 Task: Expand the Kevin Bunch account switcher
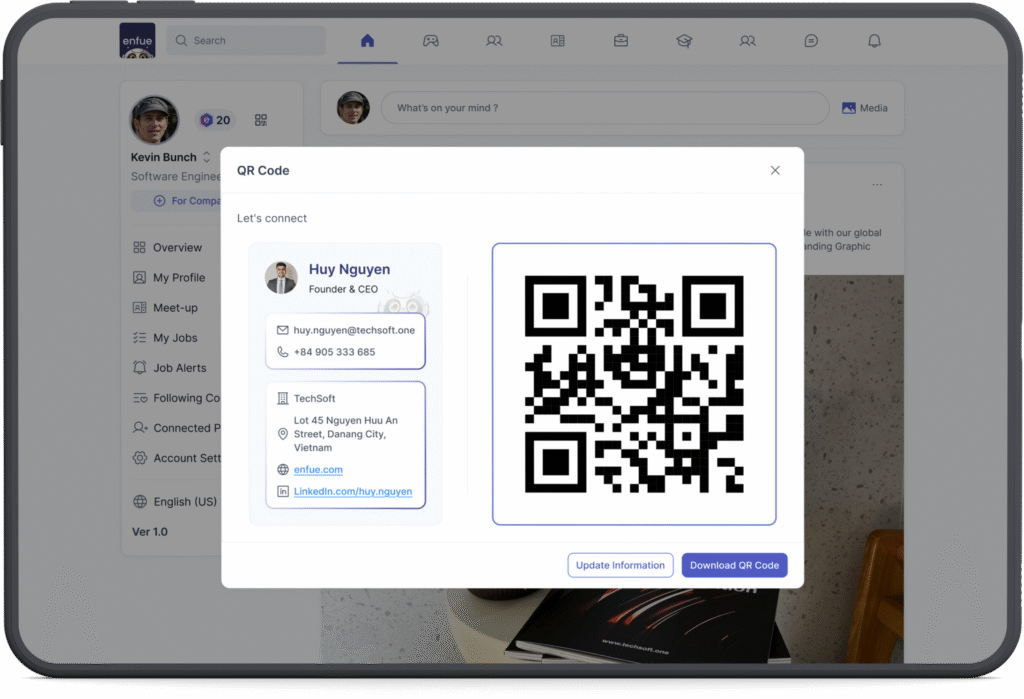[x=206, y=157]
